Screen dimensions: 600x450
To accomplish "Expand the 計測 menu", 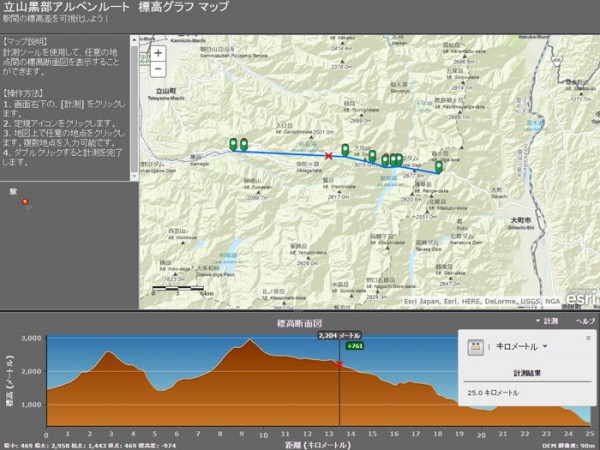I will [547, 321].
